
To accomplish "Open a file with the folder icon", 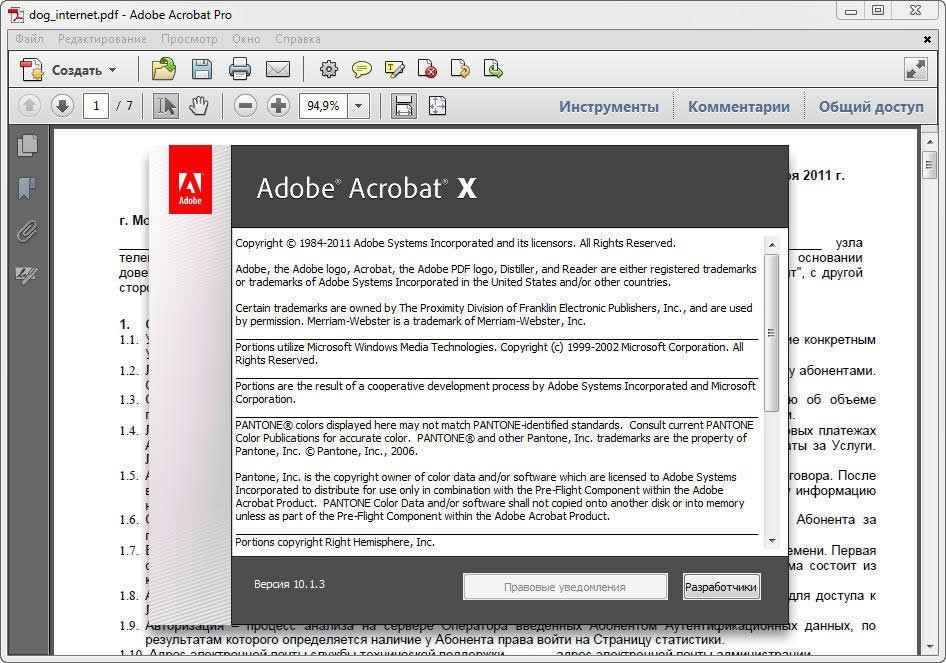I will pyautogui.click(x=163, y=69).
